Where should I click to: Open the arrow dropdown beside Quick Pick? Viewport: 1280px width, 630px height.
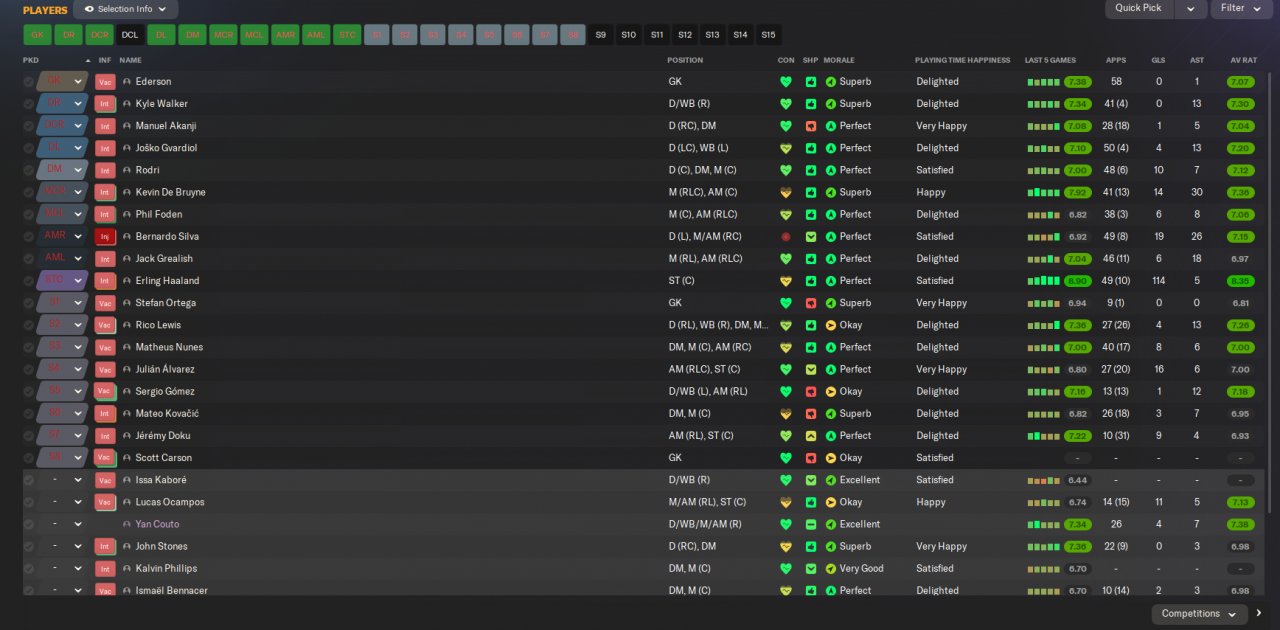point(1190,9)
